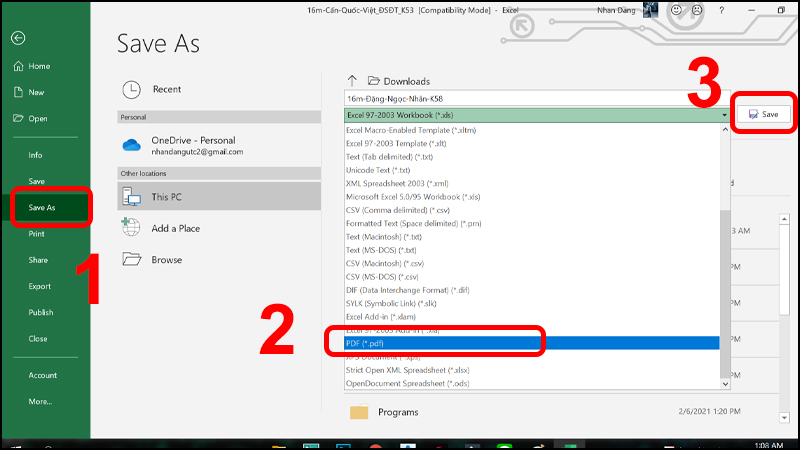Select Recent locations with clock icon
The image size is (800, 450).
pos(166,89)
